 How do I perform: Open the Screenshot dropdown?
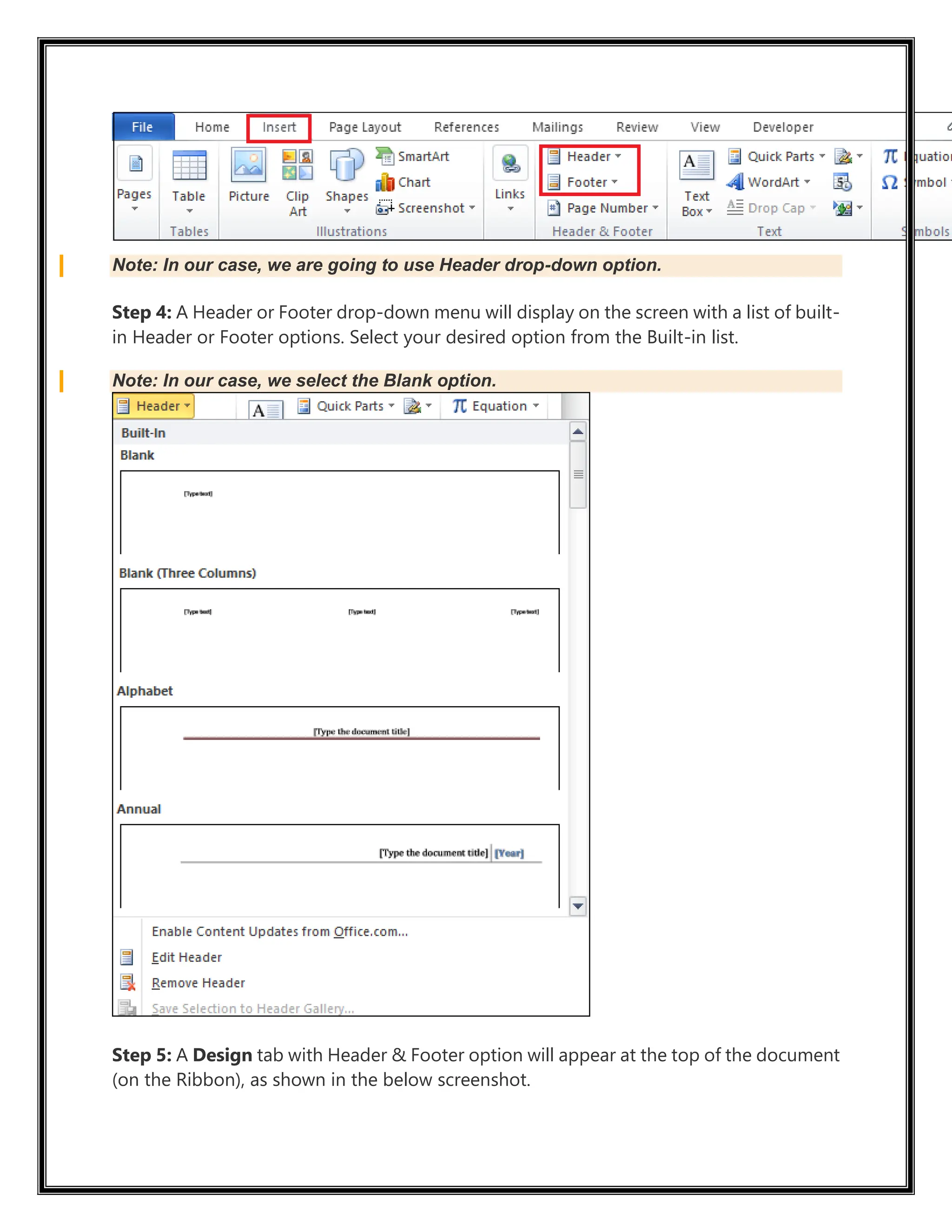426,208
